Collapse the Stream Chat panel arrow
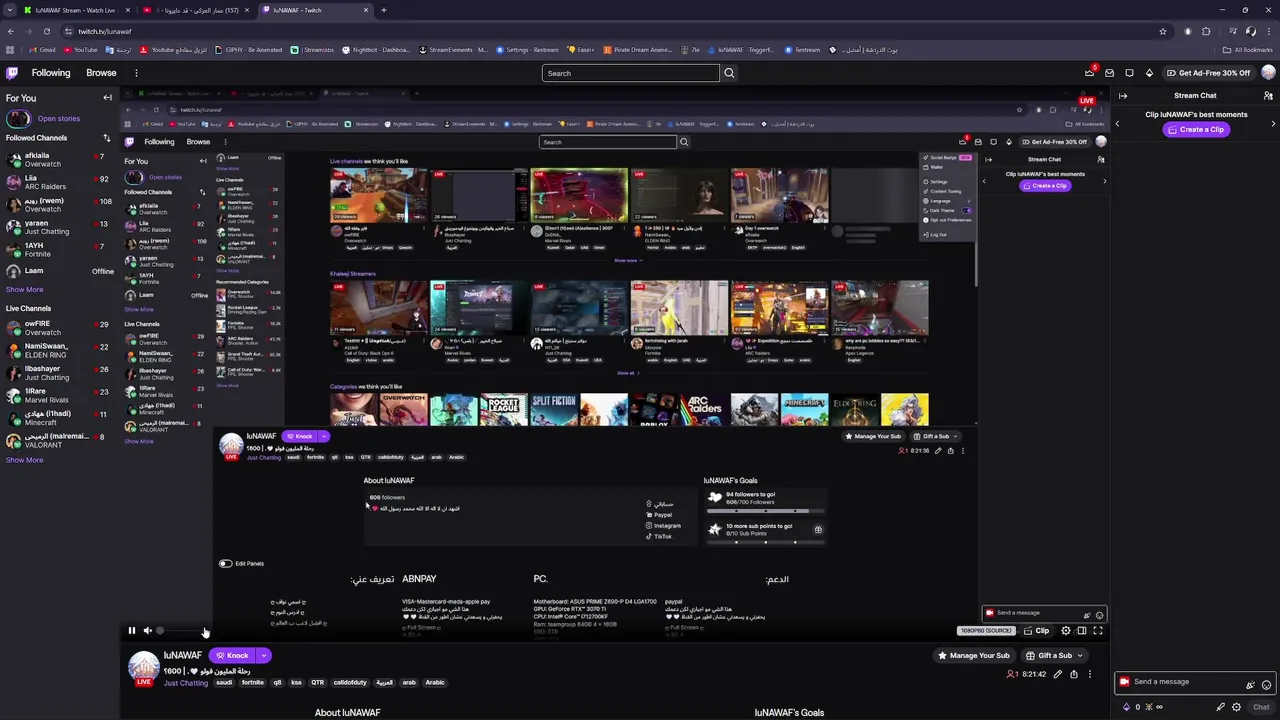 [x=1123, y=96]
